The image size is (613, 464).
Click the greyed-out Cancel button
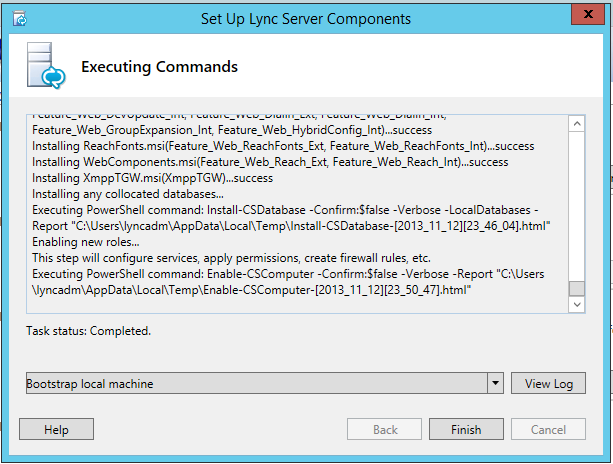click(x=548, y=429)
